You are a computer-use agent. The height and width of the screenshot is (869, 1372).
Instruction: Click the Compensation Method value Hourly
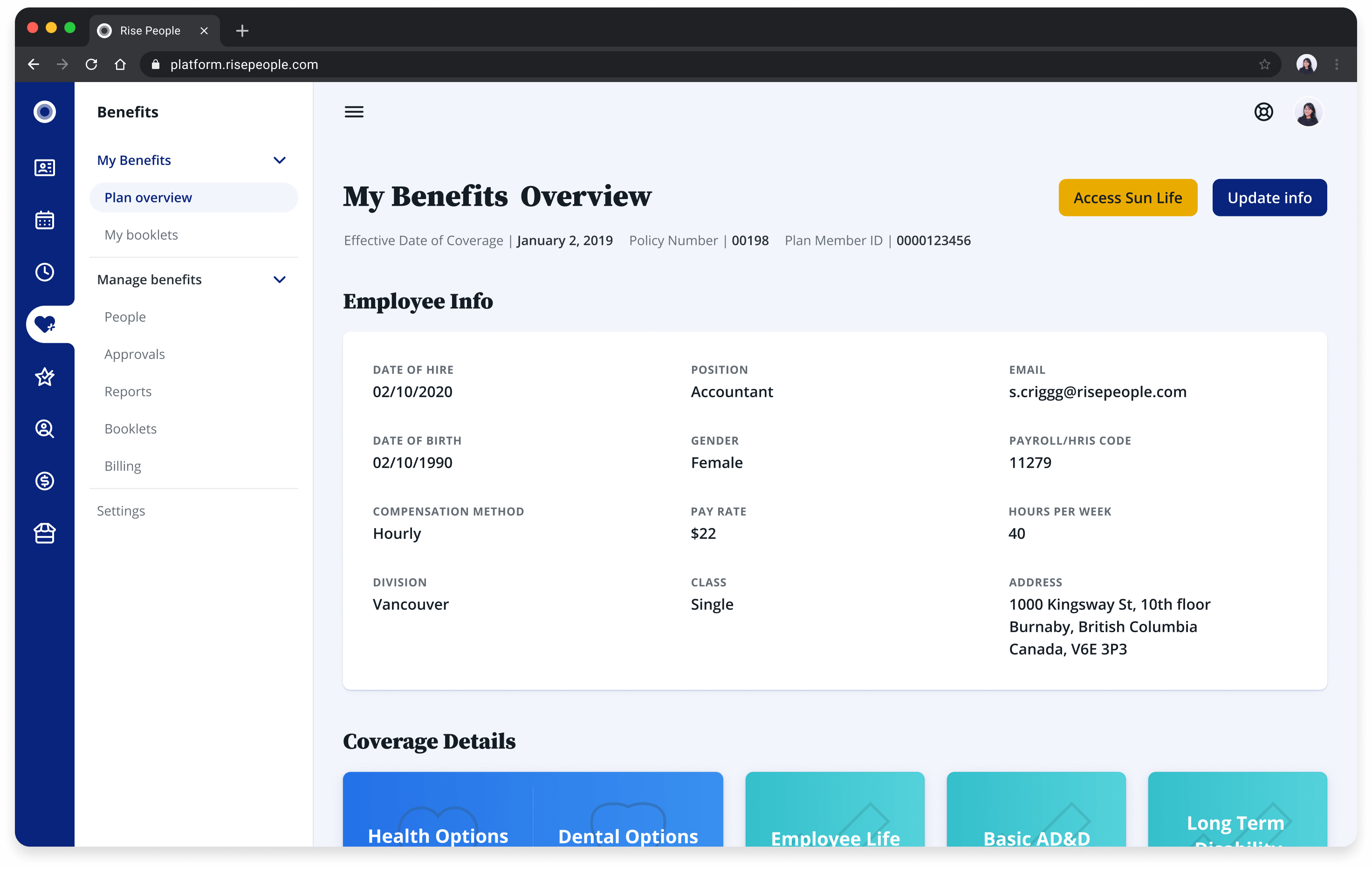pyautogui.click(x=397, y=533)
